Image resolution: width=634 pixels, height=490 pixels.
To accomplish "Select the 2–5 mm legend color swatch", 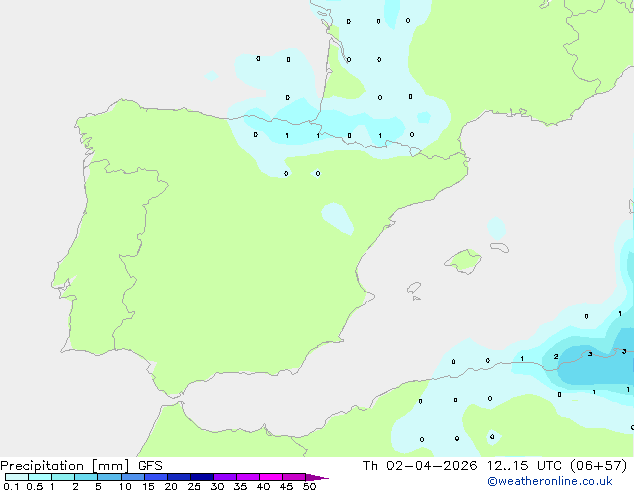I will pyautogui.click(x=86, y=477).
